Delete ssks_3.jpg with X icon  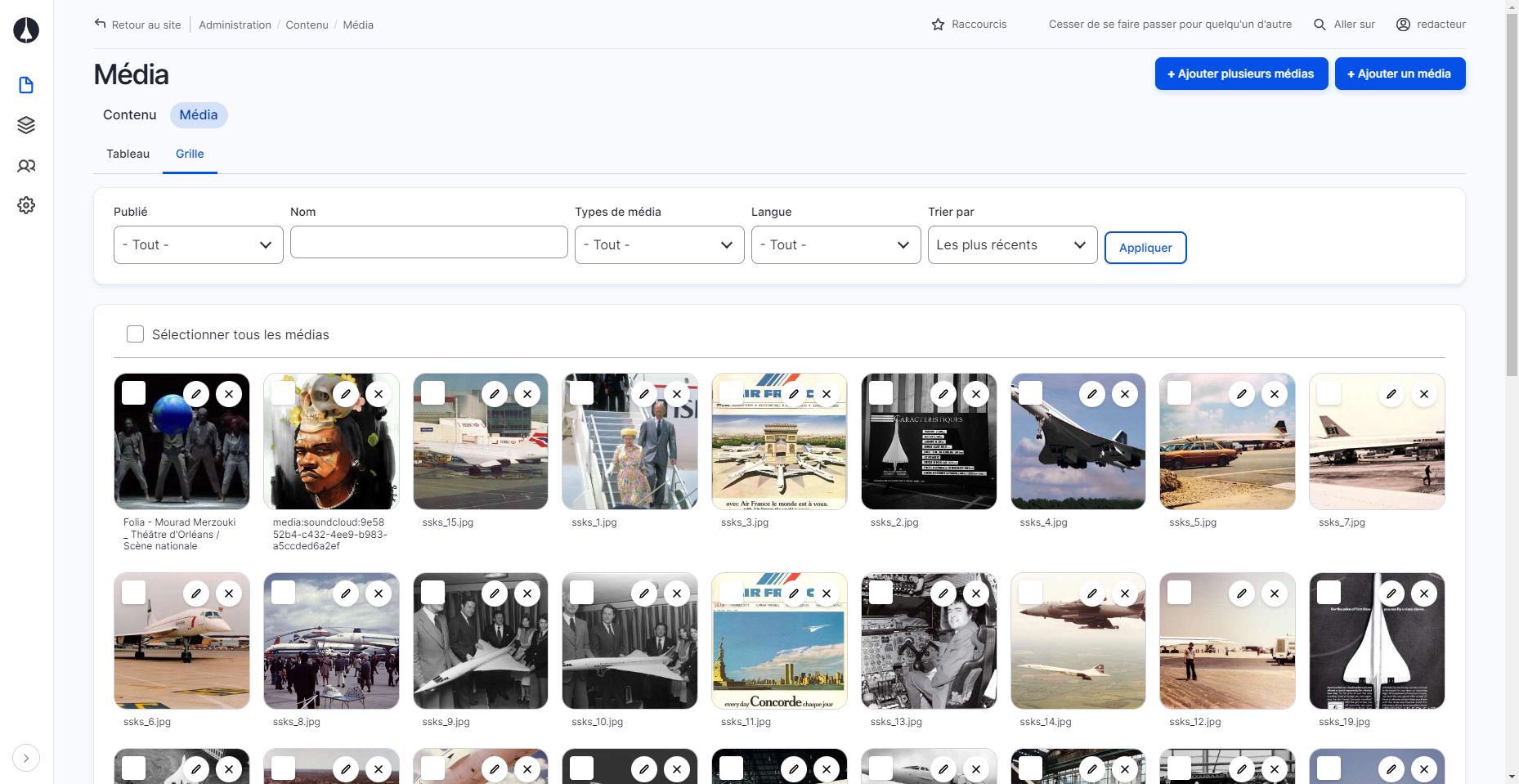tap(827, 394)
